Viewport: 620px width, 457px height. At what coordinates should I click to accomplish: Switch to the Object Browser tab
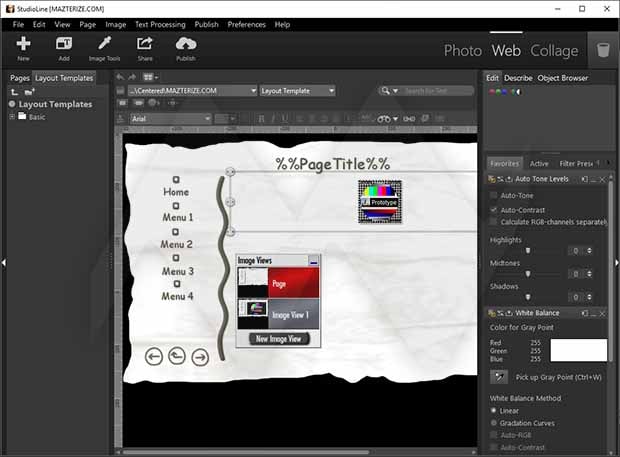(x=562, y=78)
